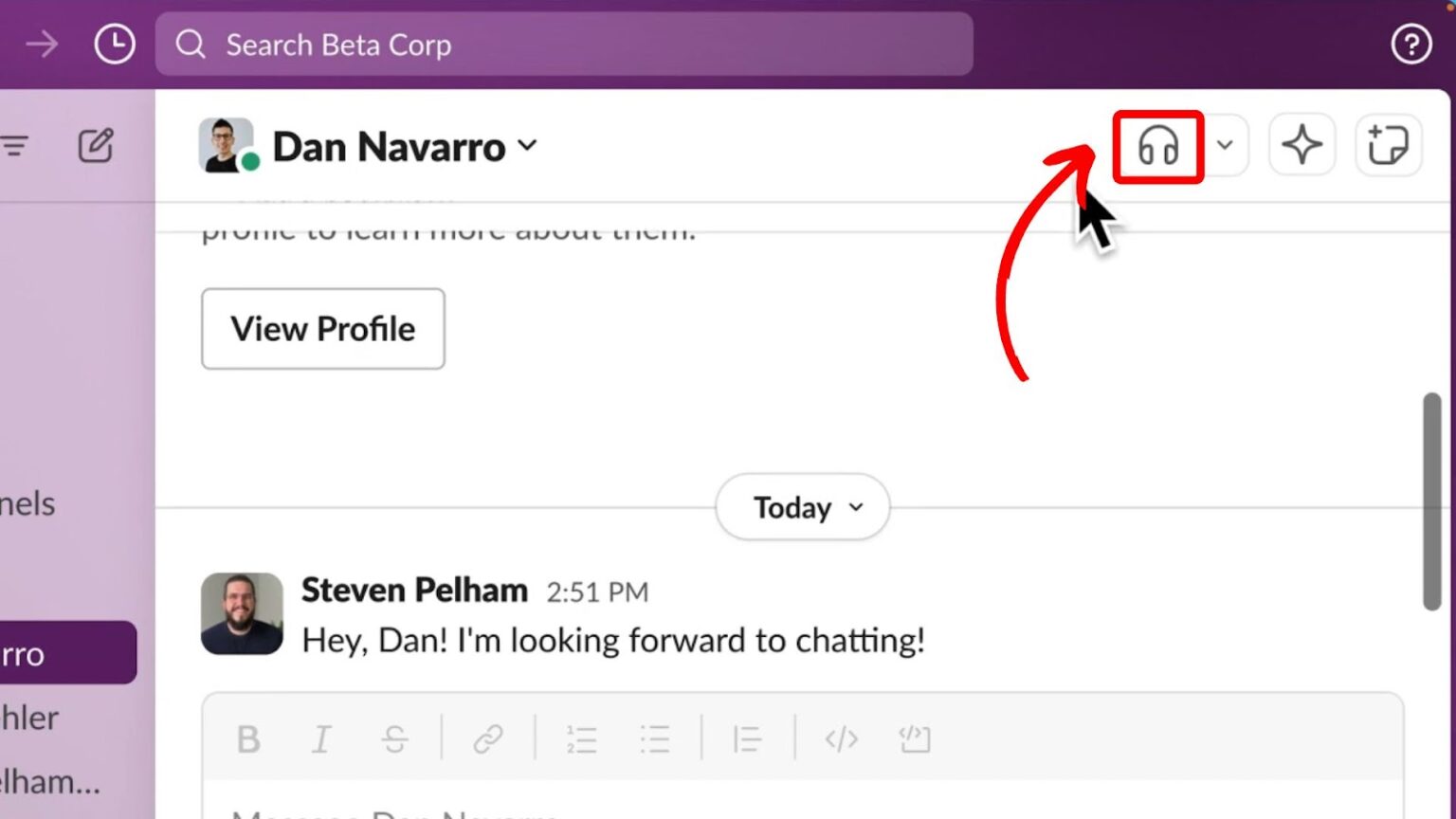This screenshot has height=819, width=1456.
Task: Open the compose new message icon
Action: coord(95,146)
